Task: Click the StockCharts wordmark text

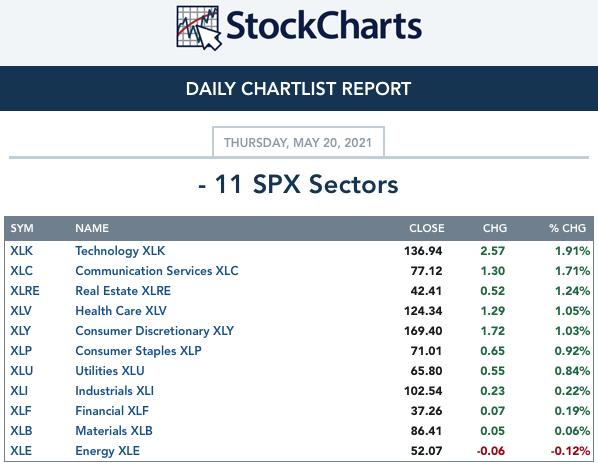Action: (324, 26)
